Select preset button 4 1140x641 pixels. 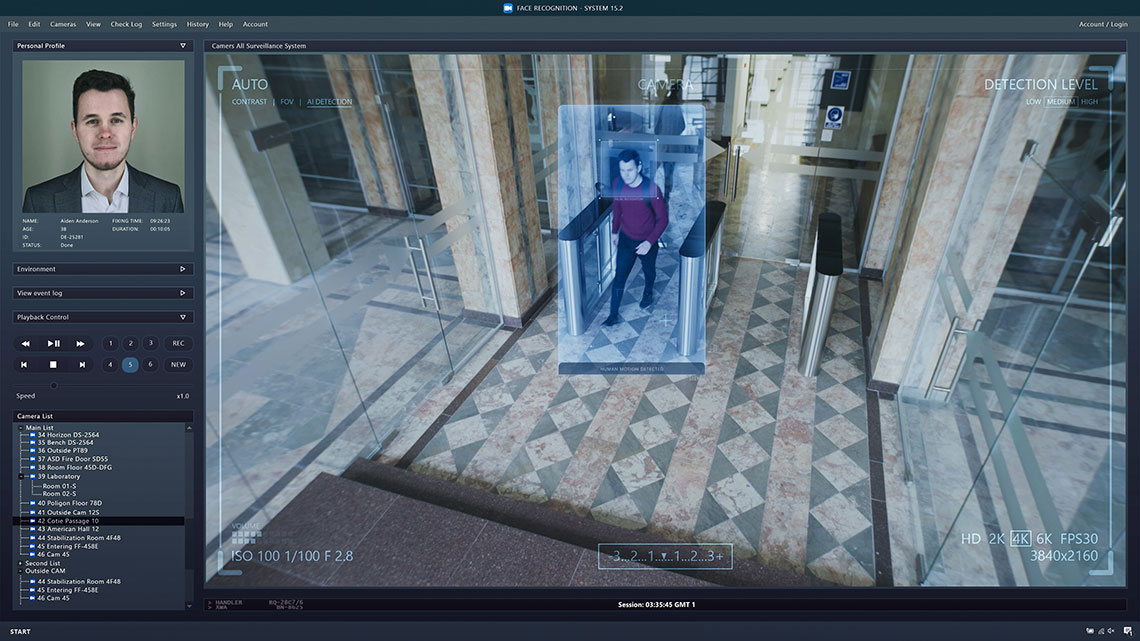[110, 364]
